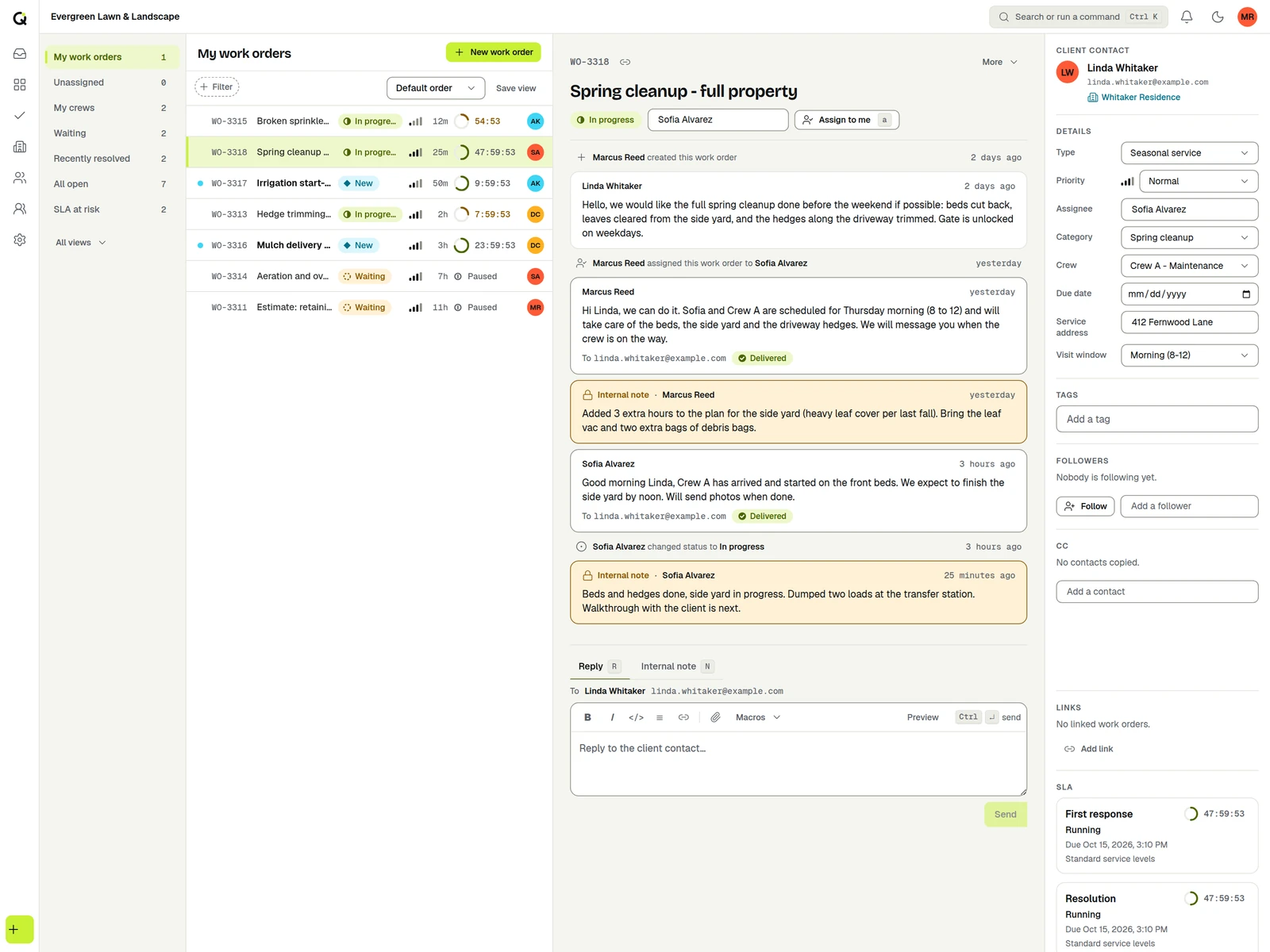
Task: Select the SLA at risk view
Action: click(111, 209)
